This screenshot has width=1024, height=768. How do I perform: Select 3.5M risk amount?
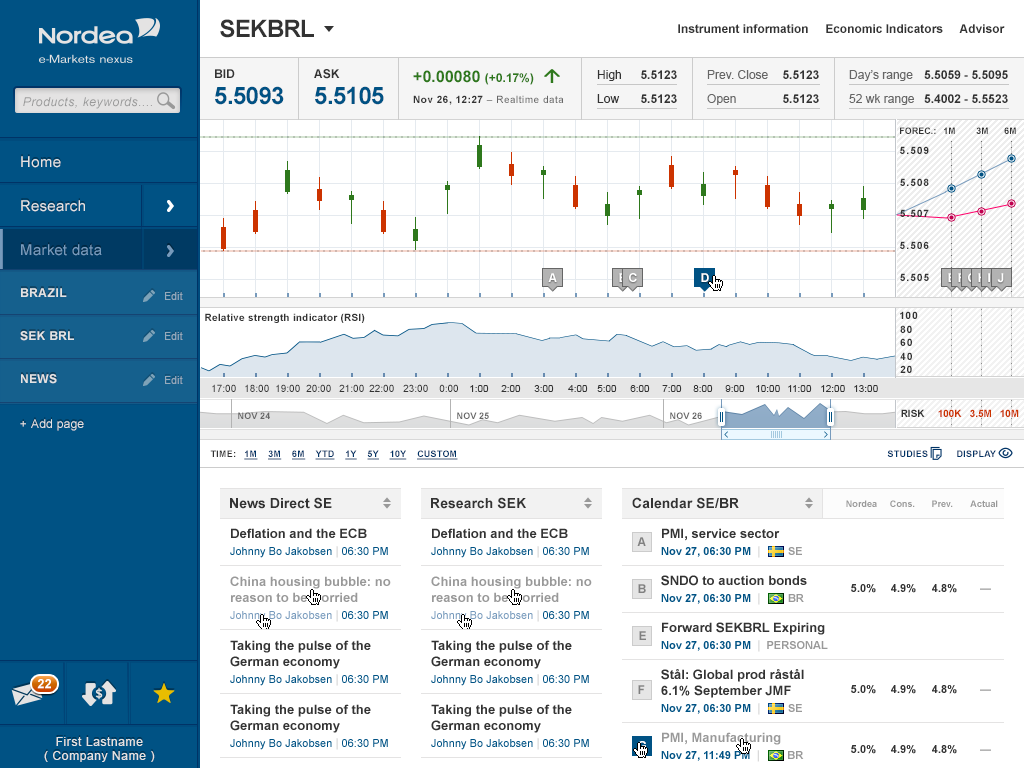point(980,413)
